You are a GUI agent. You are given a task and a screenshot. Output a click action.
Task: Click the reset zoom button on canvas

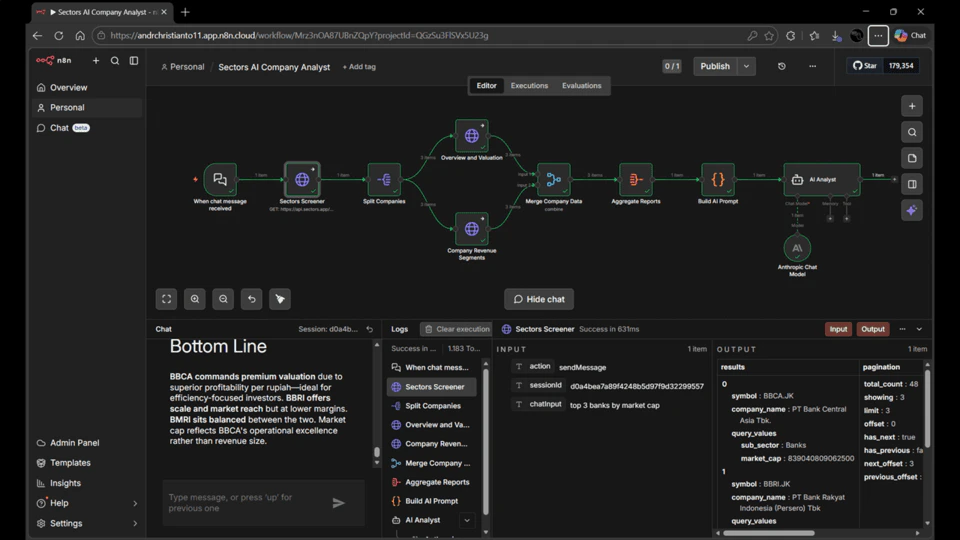252,299
